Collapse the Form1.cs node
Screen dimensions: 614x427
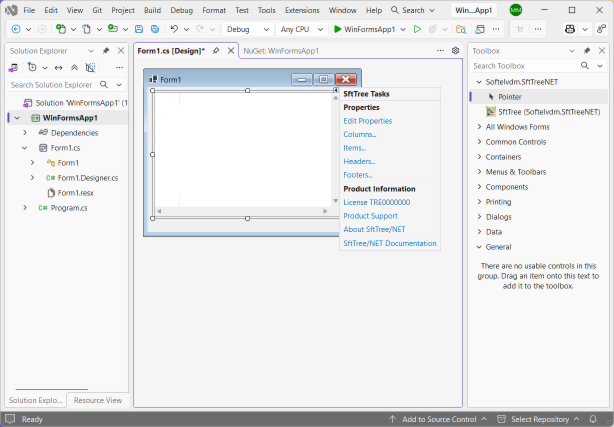point(25,148)
